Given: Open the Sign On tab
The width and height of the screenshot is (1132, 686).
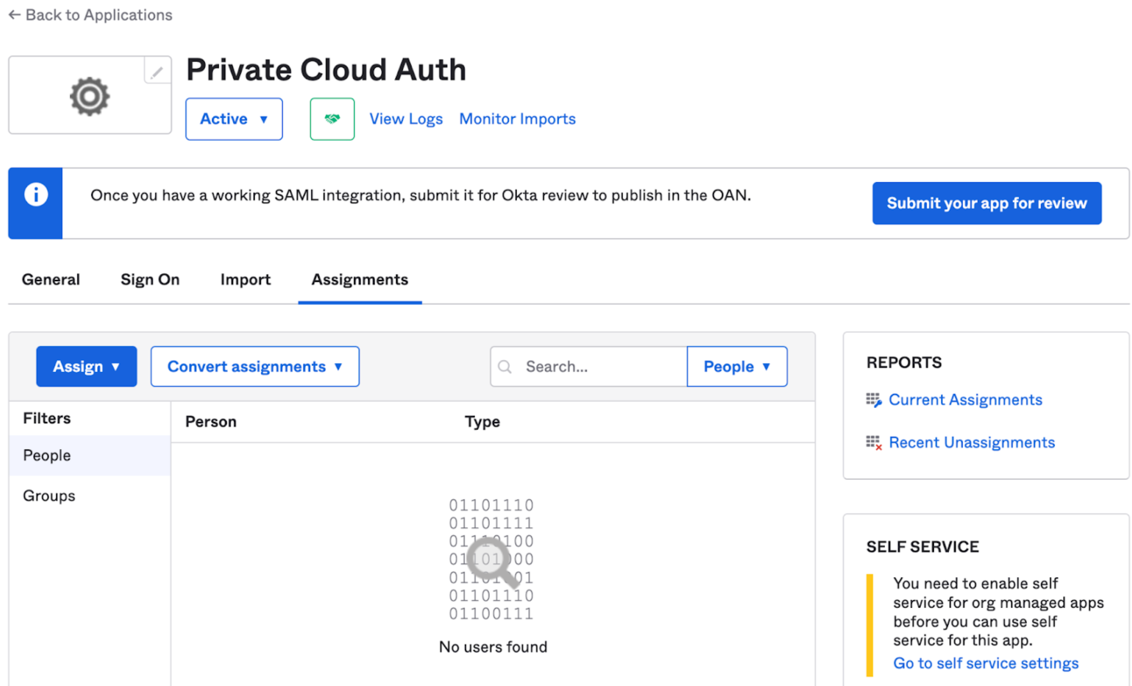Looking at the screenshot, I should click(149, 280).
